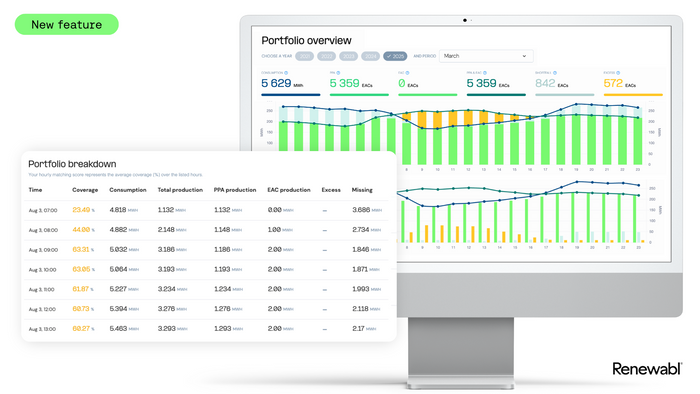700x394 pixels.
Task: Select the Aug 3, 09:00 row time
Action: (43, 250)
